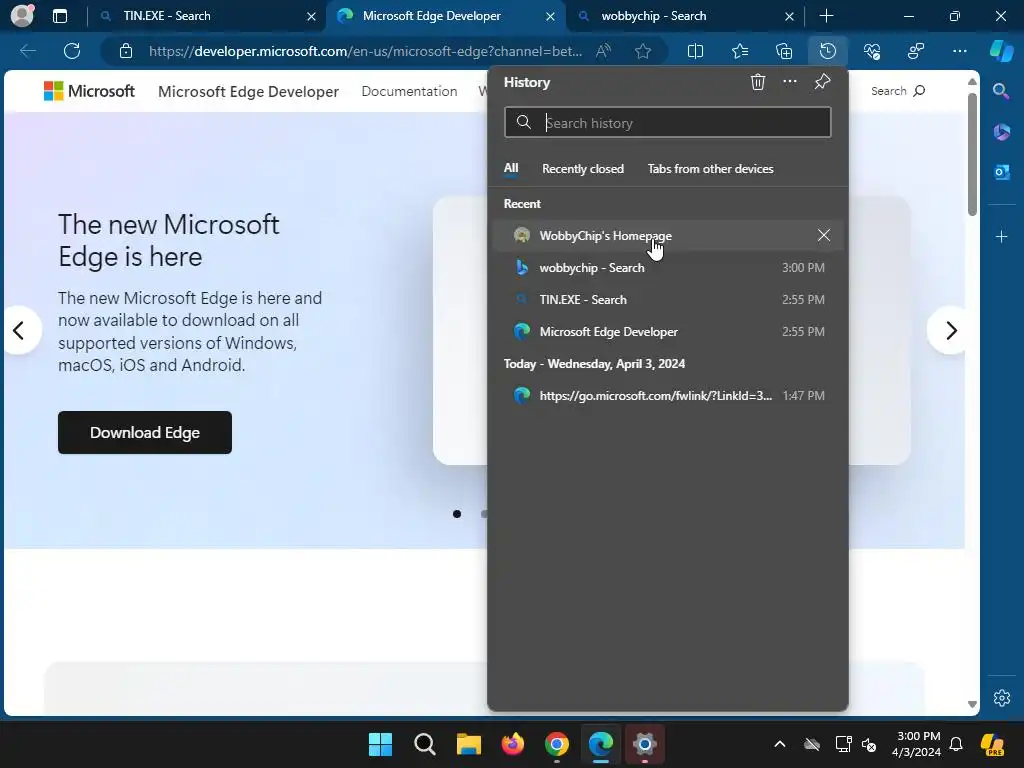Image resolution: width=1024 pixels, height=768 pixels.
Task: Add a sidebar app with the plus icon
Action: tap(1001, 236)
